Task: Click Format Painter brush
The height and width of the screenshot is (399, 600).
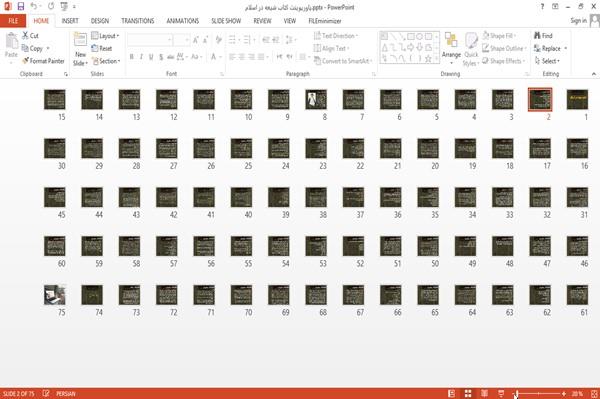Action: click(43, 61)
